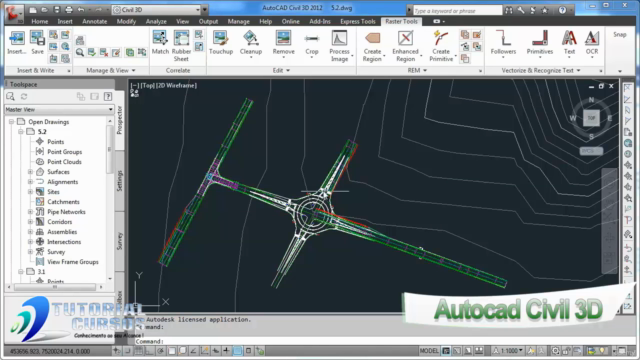
Task: Click the quick access Print icon
Action: point(69,9)
